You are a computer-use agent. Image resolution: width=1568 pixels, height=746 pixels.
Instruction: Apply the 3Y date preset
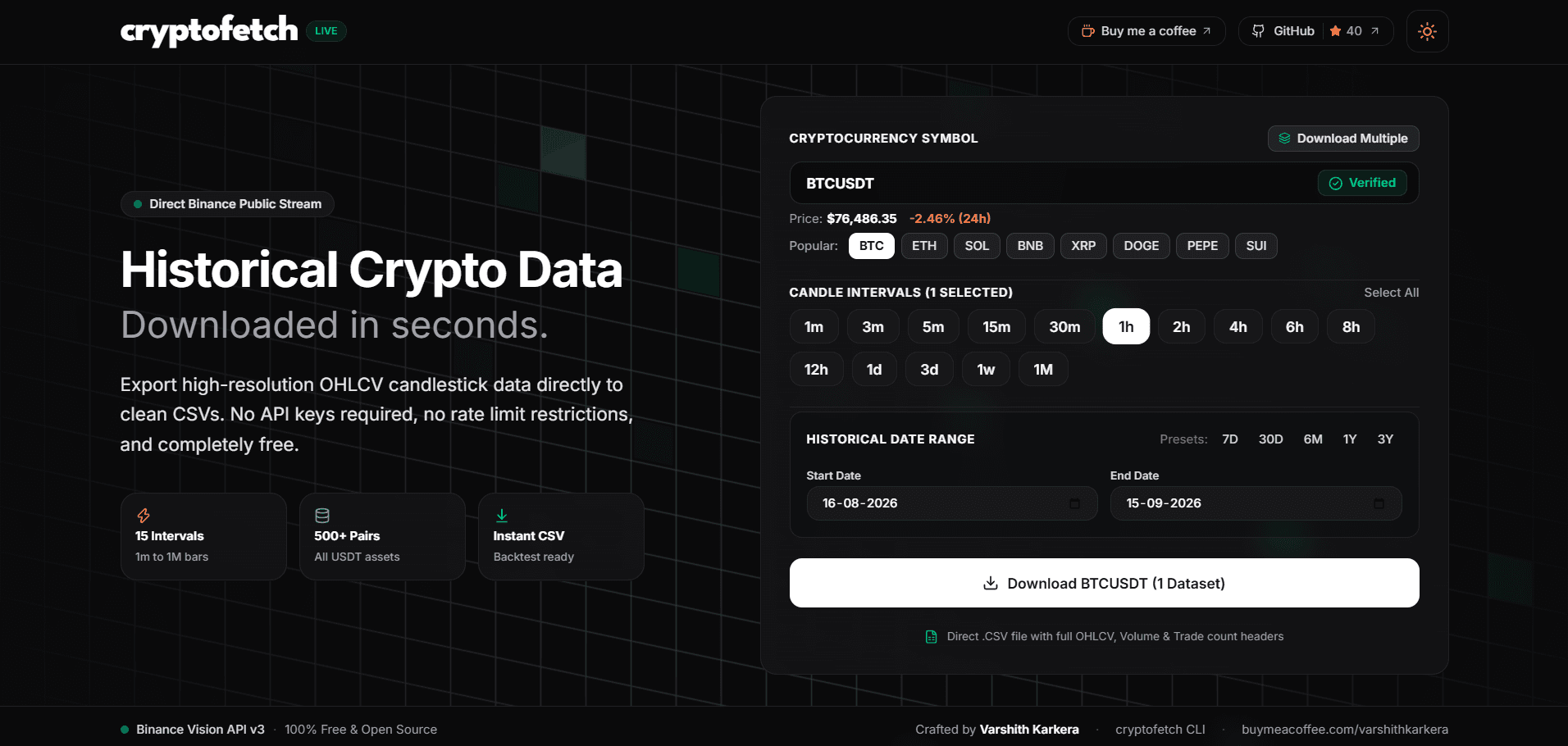[x=1385, y=439]
